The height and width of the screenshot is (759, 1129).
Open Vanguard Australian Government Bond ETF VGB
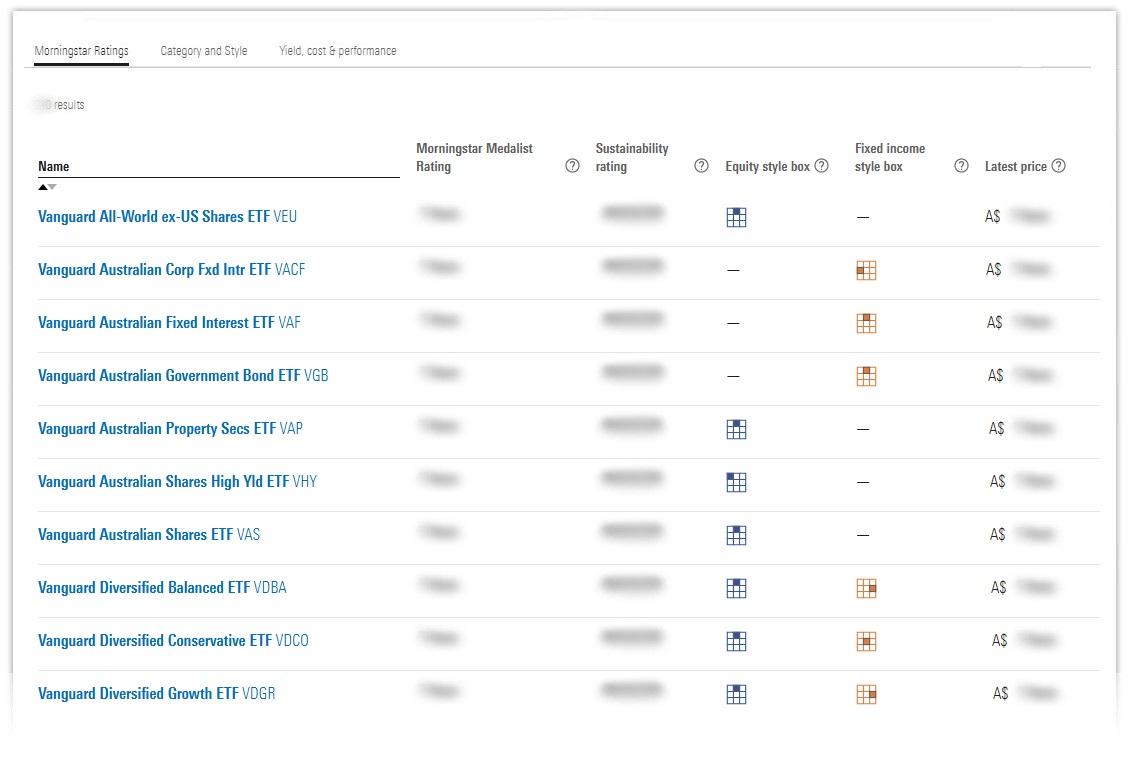[183, 376]
